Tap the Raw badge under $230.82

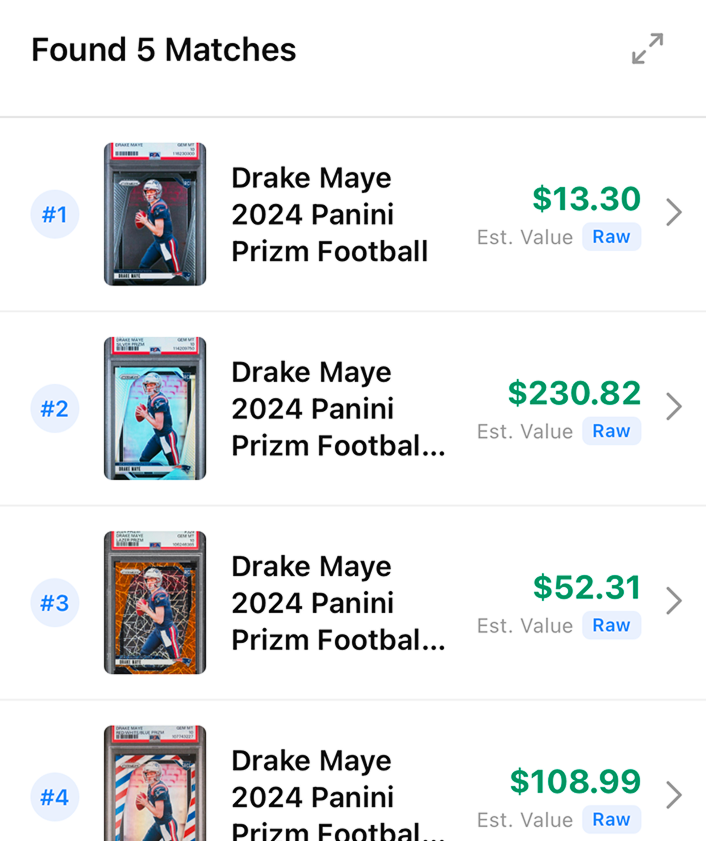611,431
